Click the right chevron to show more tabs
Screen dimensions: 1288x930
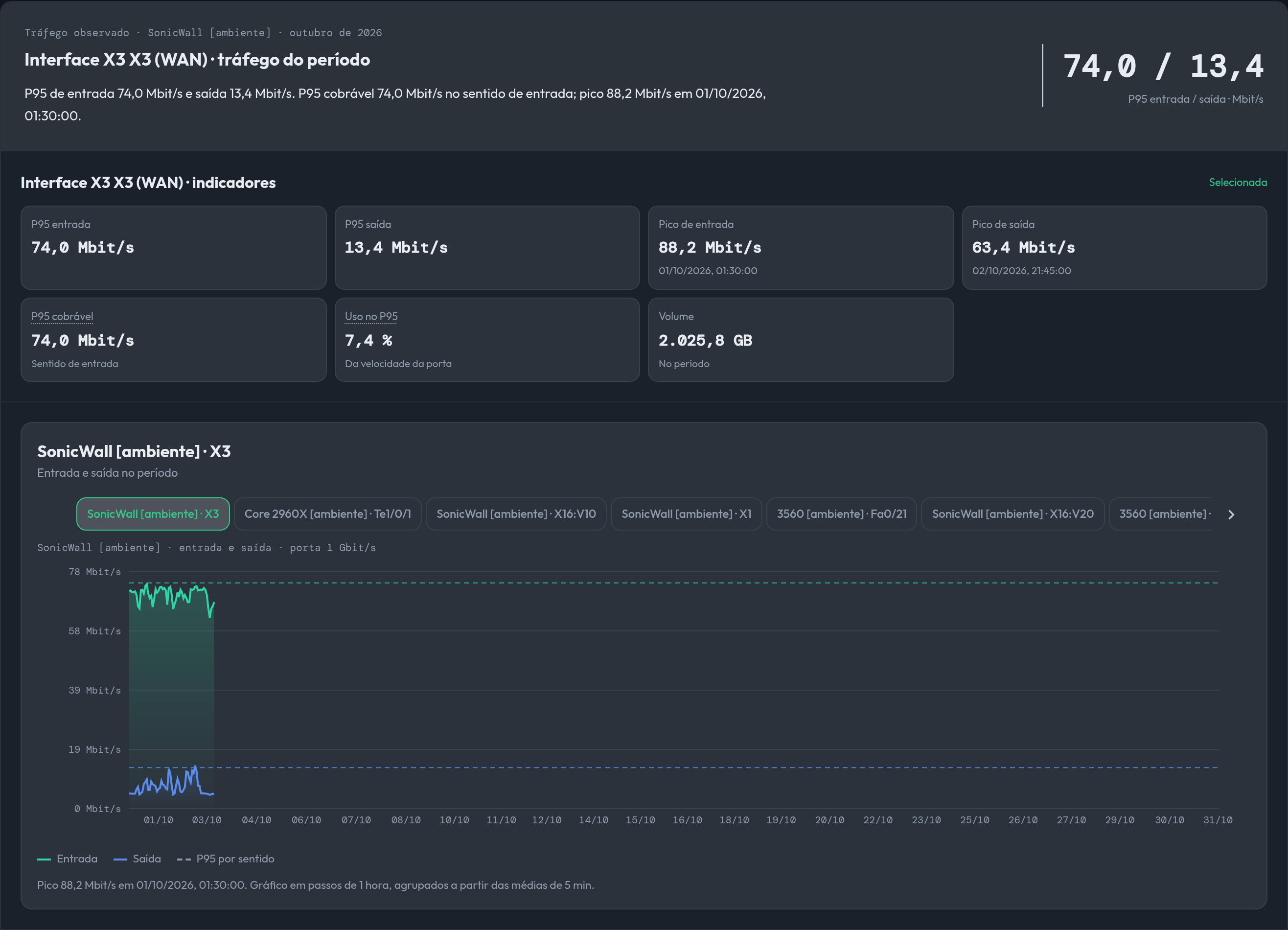pyautogui.click(x=1231, y=514)
